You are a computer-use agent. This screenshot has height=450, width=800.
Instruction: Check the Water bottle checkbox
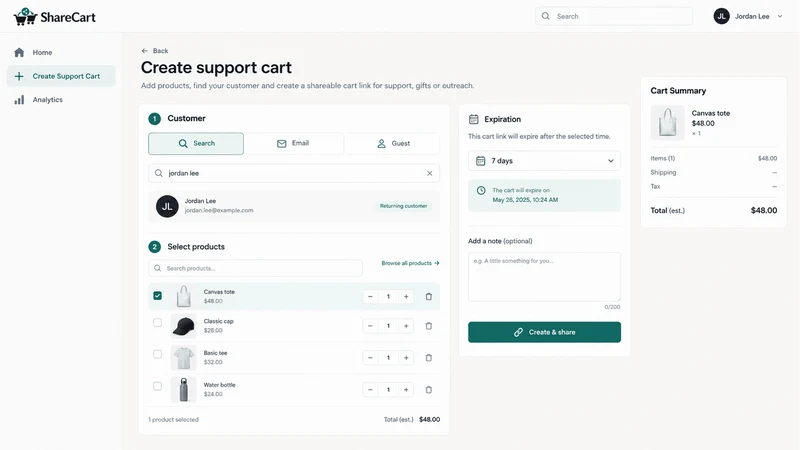coord(158,387)
